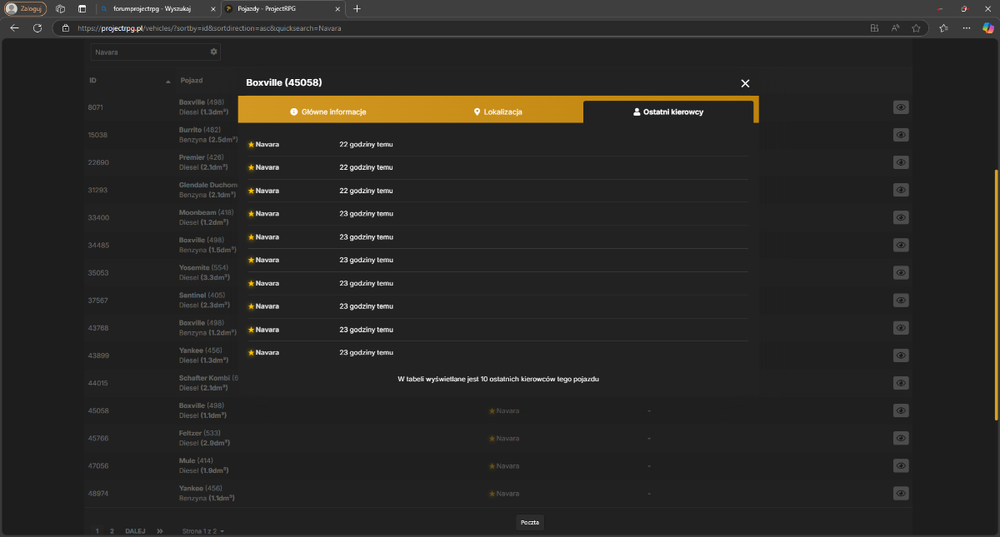Open search settings gear icon
The image size is (1000, 537).
[x=214, y=52]
